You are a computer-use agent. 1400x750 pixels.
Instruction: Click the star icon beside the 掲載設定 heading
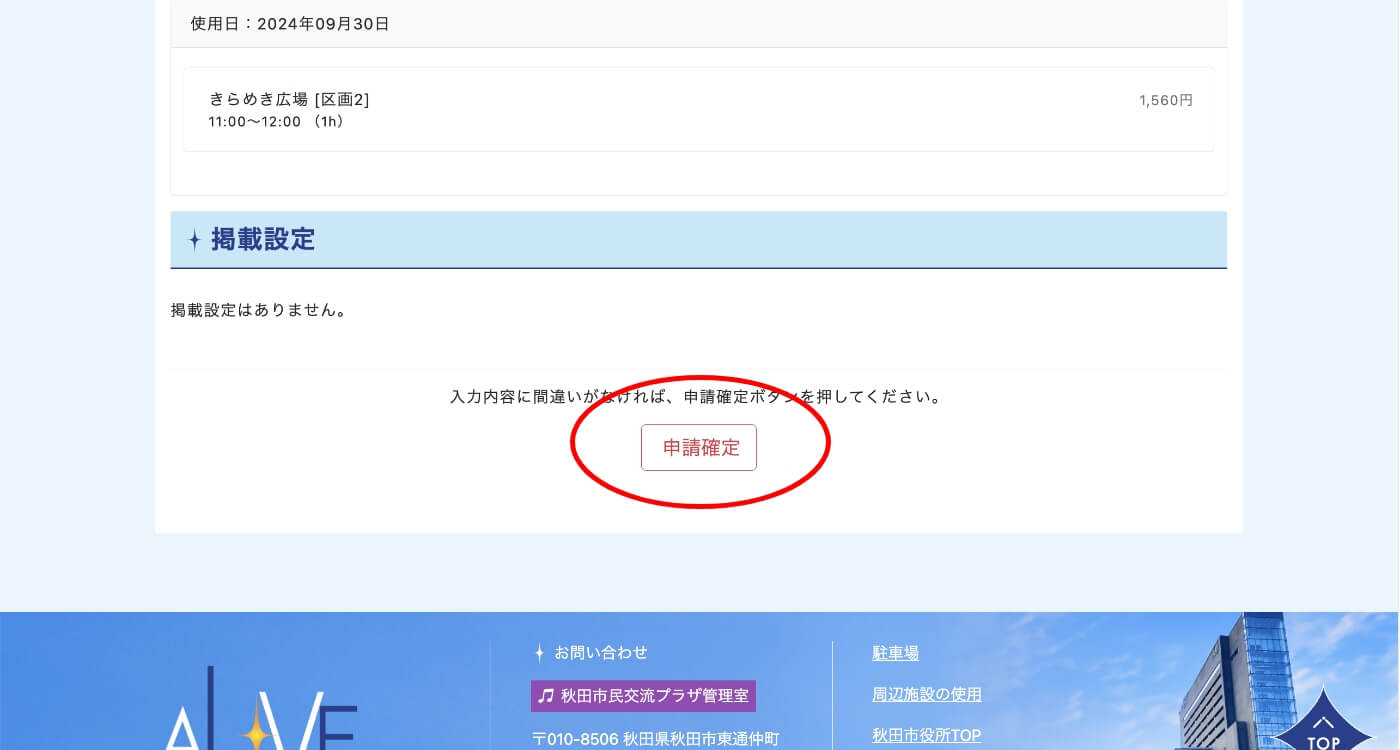tap(194, 240)
